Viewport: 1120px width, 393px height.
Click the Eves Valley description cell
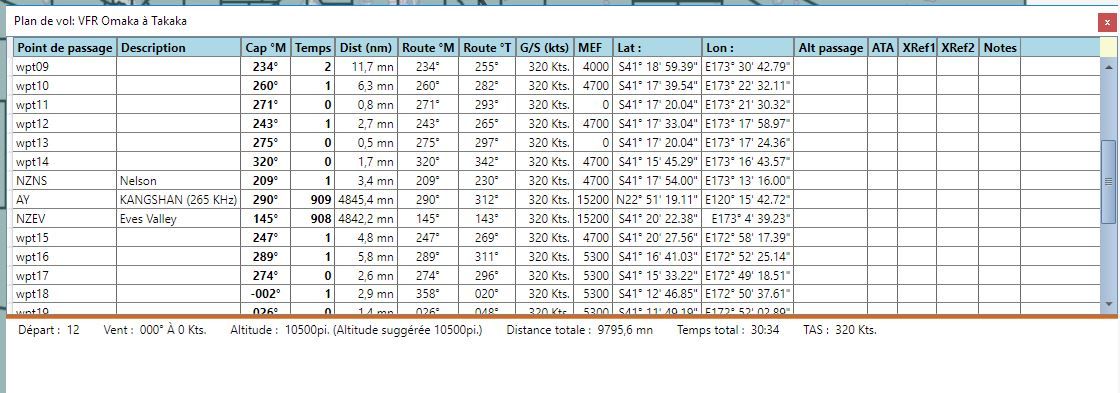(x=179, y=219)
